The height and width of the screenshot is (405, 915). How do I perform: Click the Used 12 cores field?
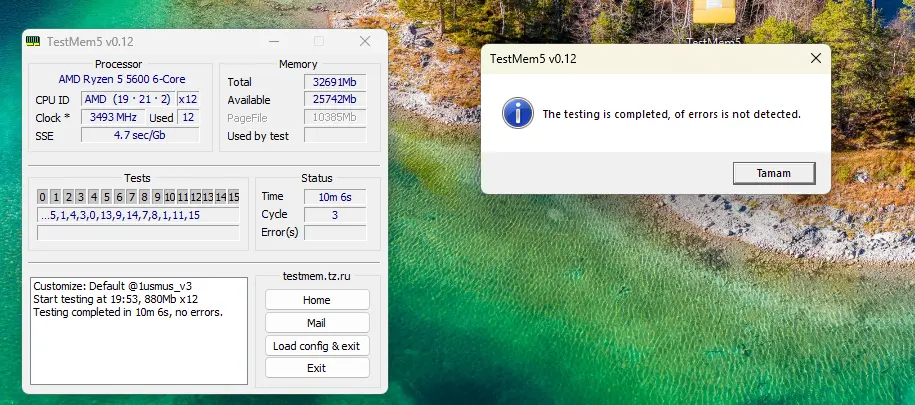click(188, 117)
